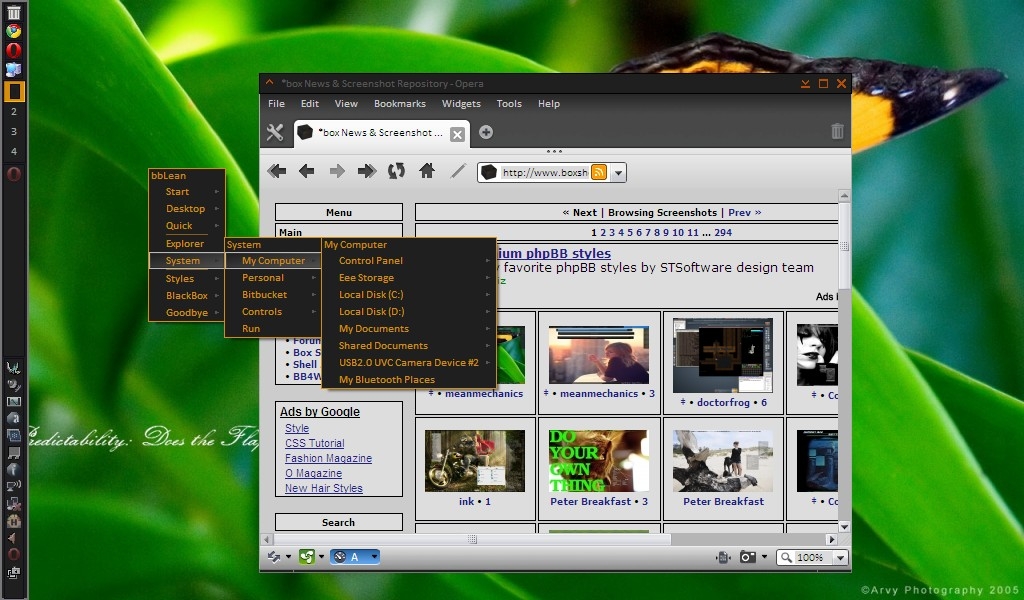Expand the Controls submenu

(273, 311)
